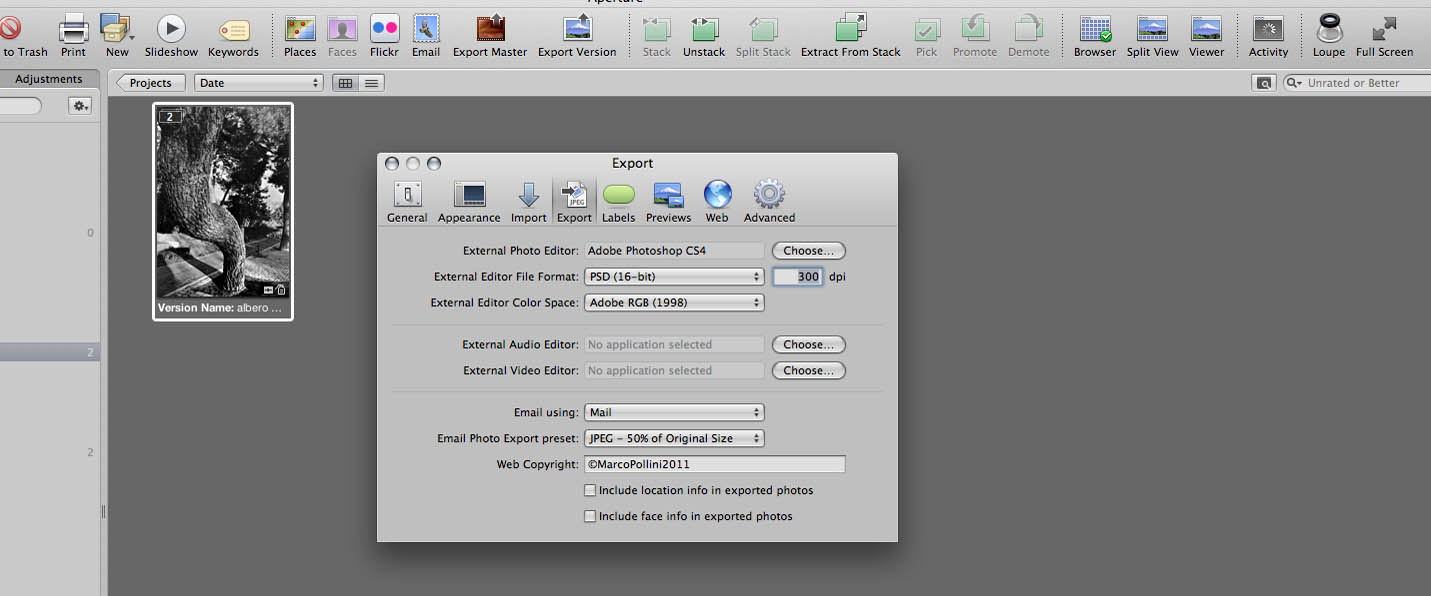
Task: Open the Labels preferences tab
Action: pyautogui.click(x=619, y=201)
